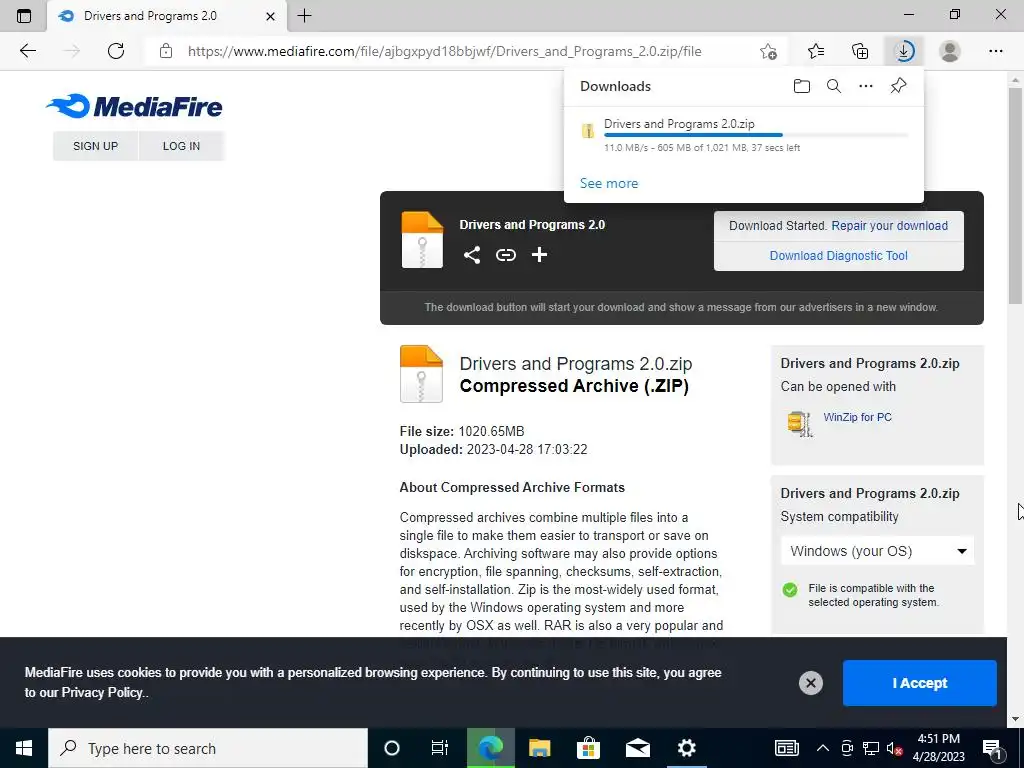1024x768 pixels.
Task: Click the network tray icon
Action: 871,748
